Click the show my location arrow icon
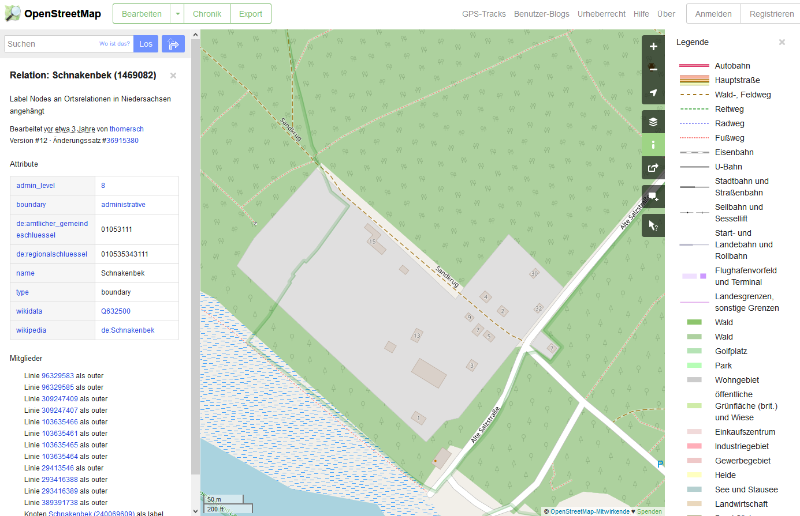 tap(653, 92)
